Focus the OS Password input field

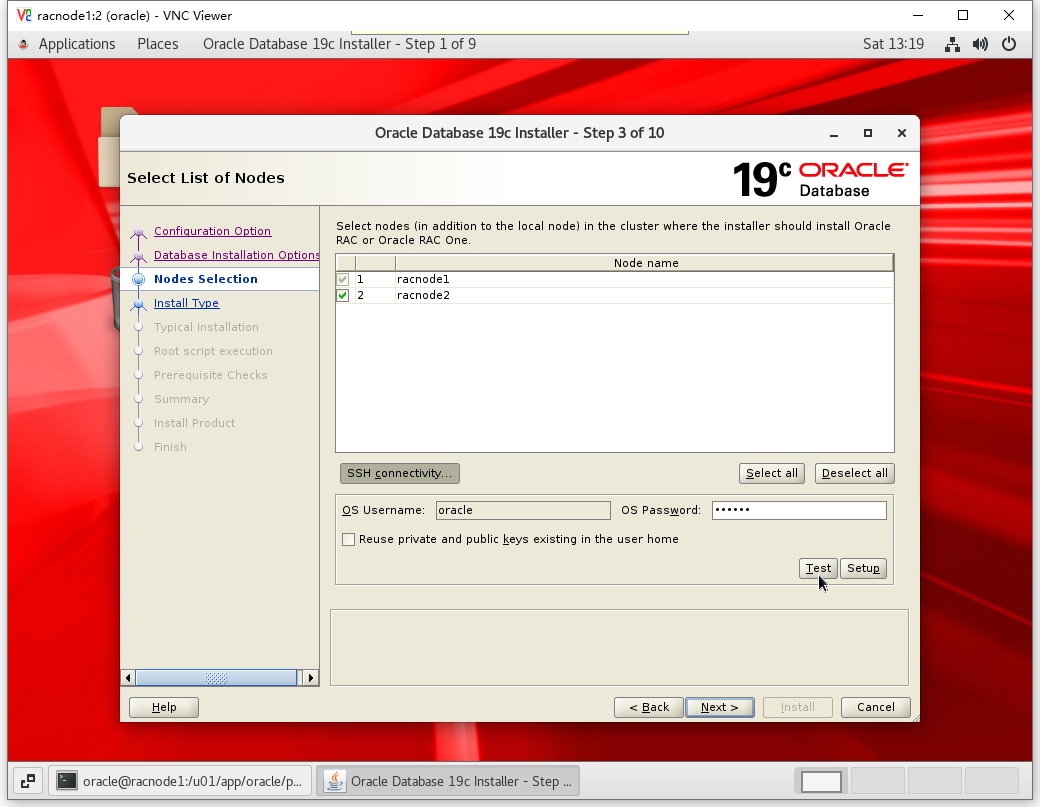[x=798, y=510]
